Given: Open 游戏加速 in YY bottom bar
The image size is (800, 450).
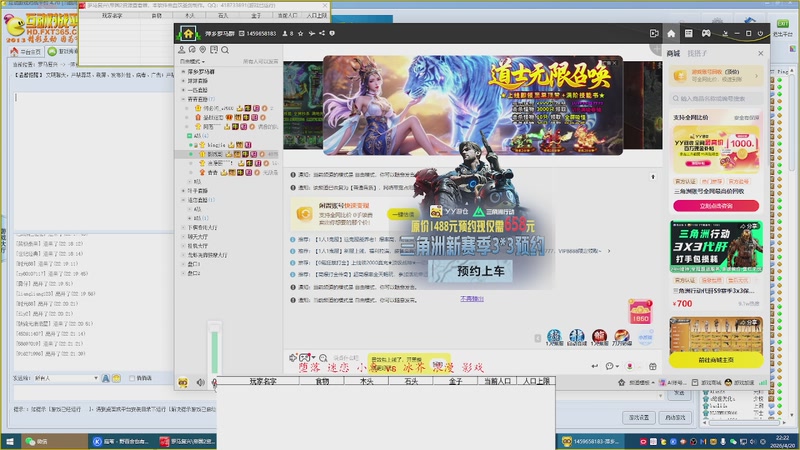Looking at the screenshot, I should point(739,382).
